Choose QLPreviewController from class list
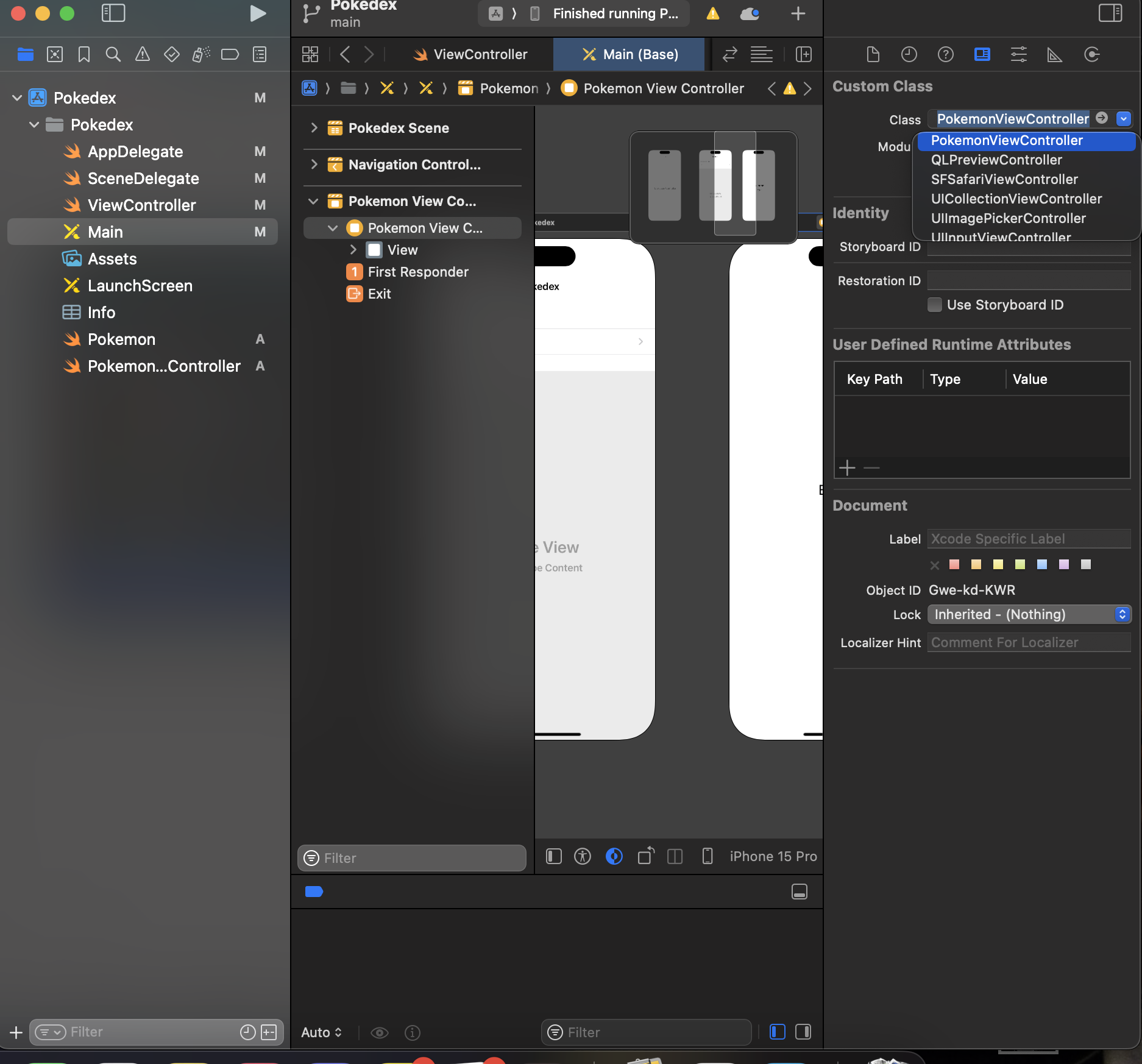 pyautogui.click(x=996, y=160)
